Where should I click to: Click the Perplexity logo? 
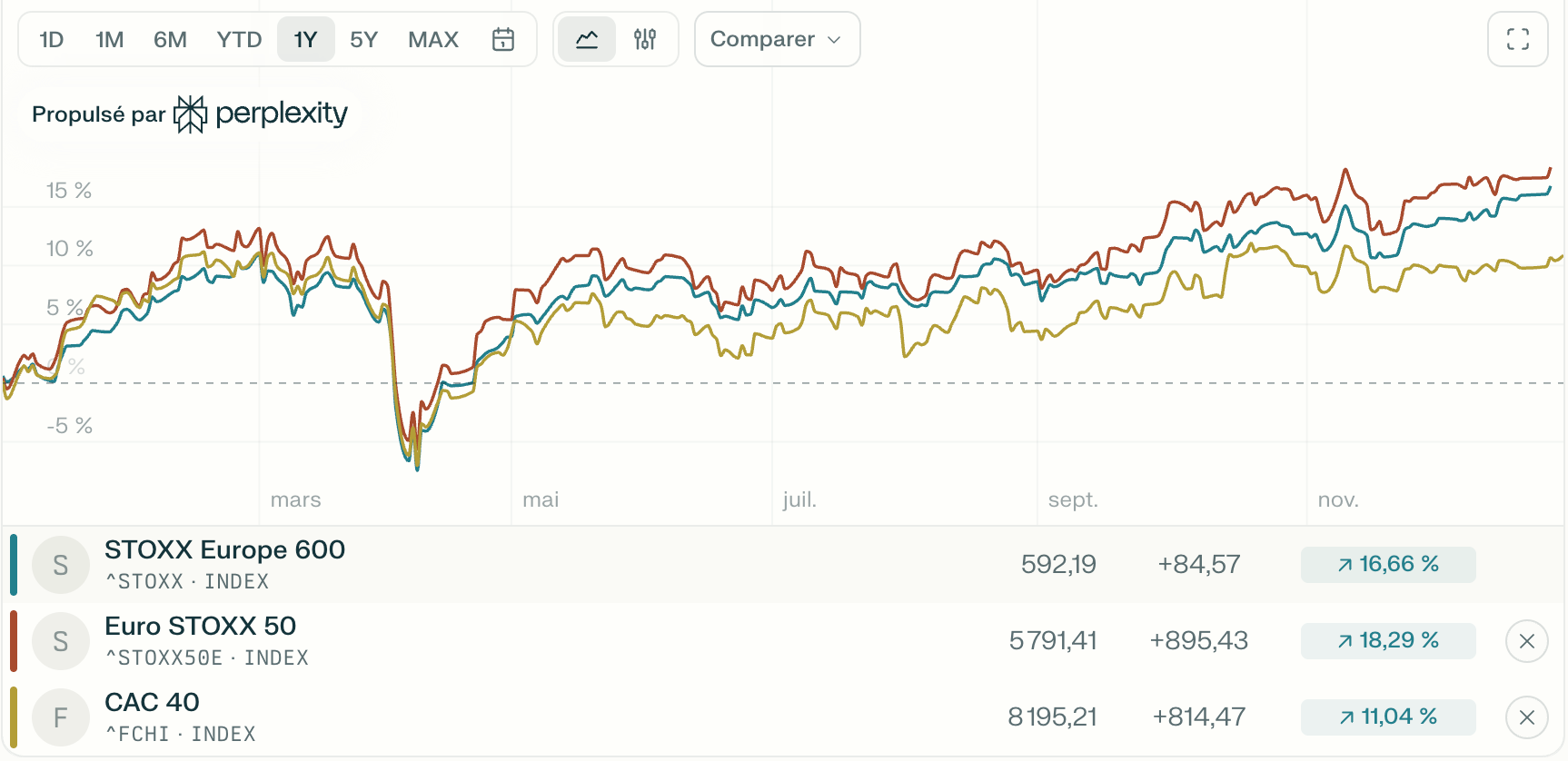tap(261, 114)
